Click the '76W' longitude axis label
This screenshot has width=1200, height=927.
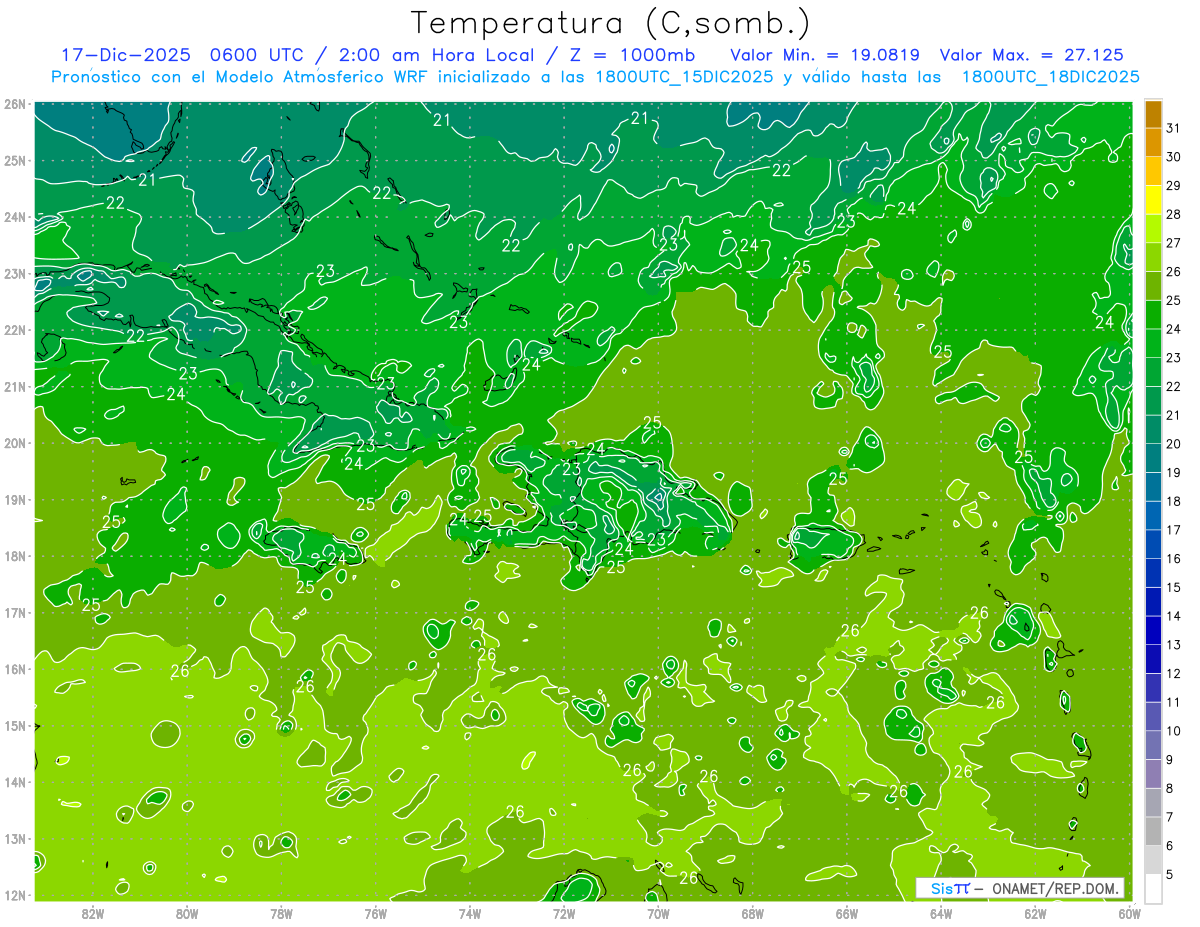pyautogui.click(x=375, y=912)
